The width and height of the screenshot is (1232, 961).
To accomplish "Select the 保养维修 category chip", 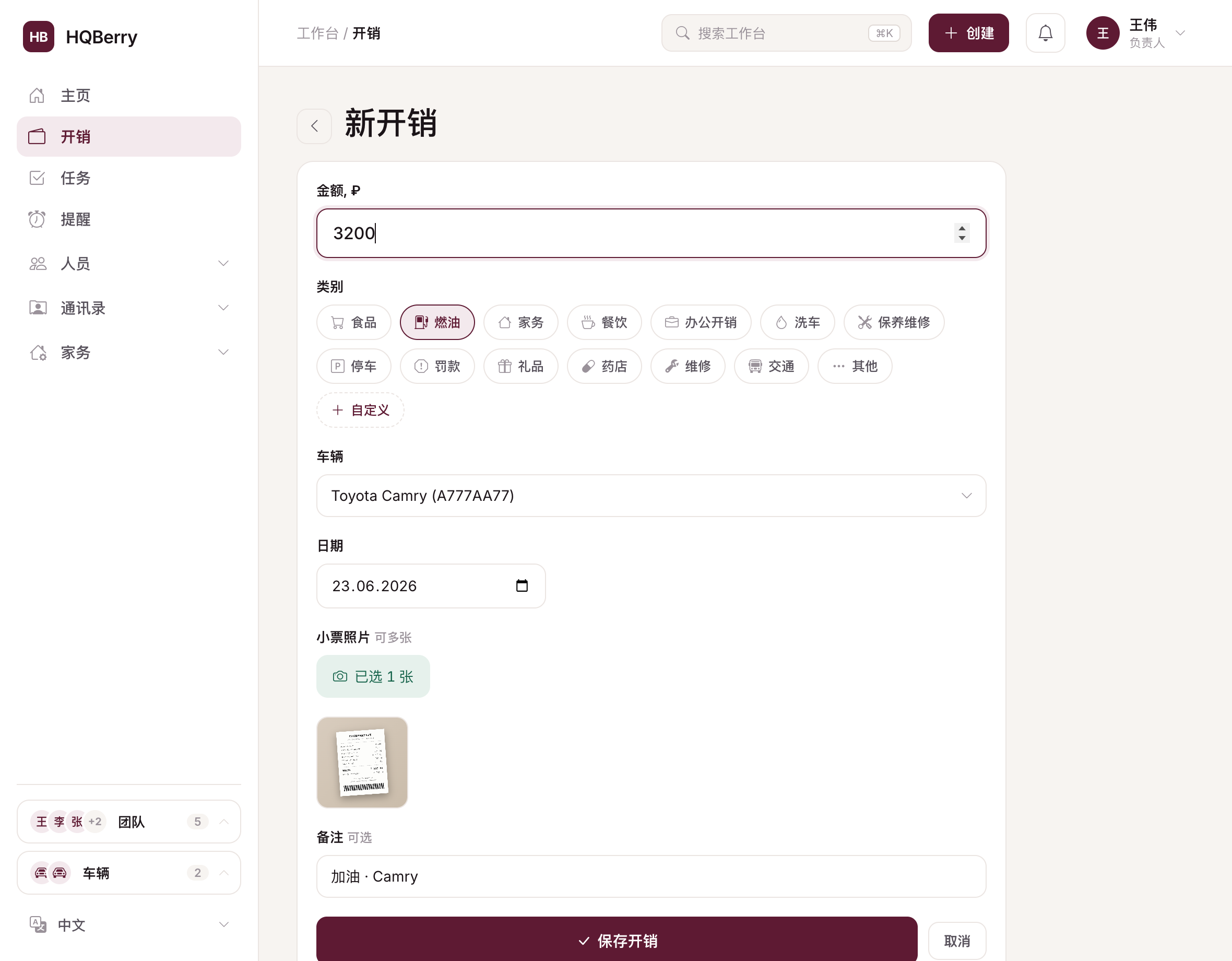I will (x=894, y=322).
